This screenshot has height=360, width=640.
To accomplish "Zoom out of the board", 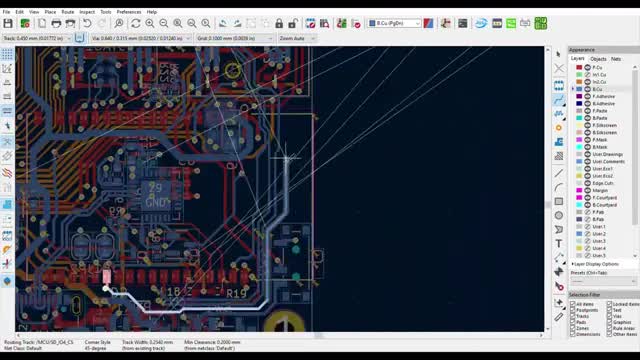I will click(x=164, y=23).
